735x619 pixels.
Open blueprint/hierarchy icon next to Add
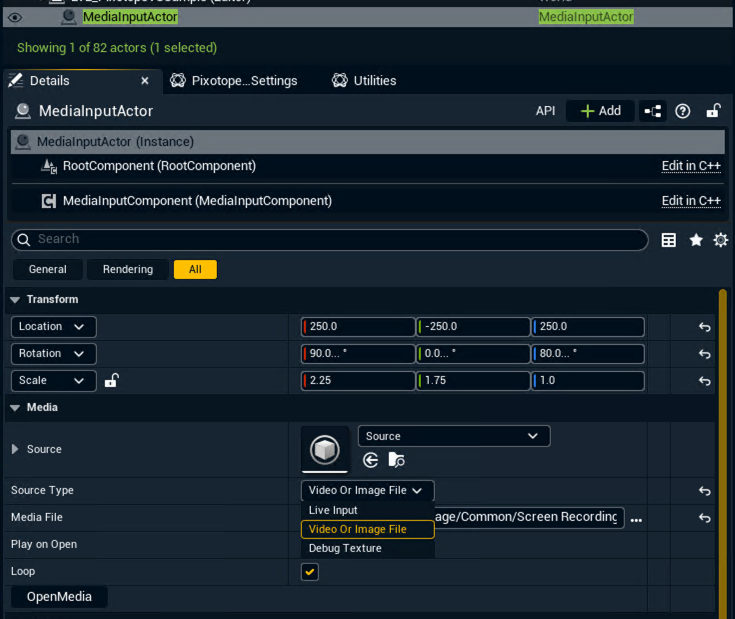tap(652, 111)
